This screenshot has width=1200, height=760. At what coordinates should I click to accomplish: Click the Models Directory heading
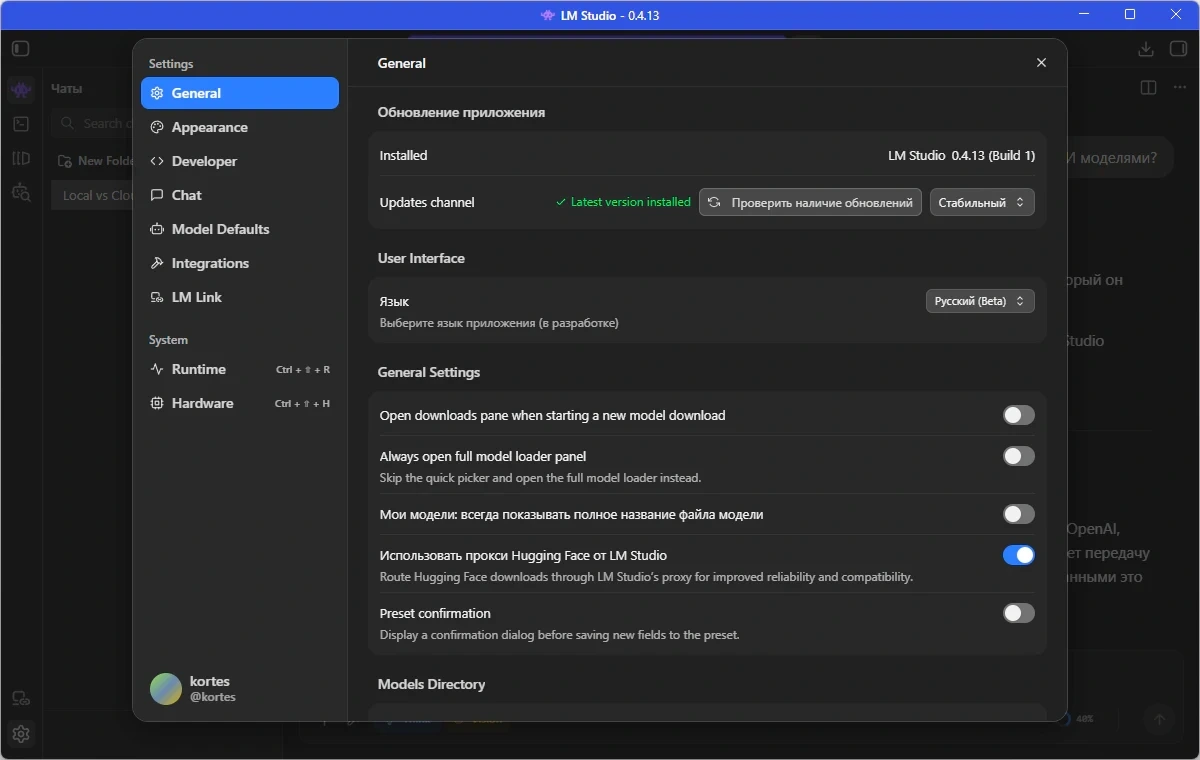pyautogui.click(x=431, y=684)
